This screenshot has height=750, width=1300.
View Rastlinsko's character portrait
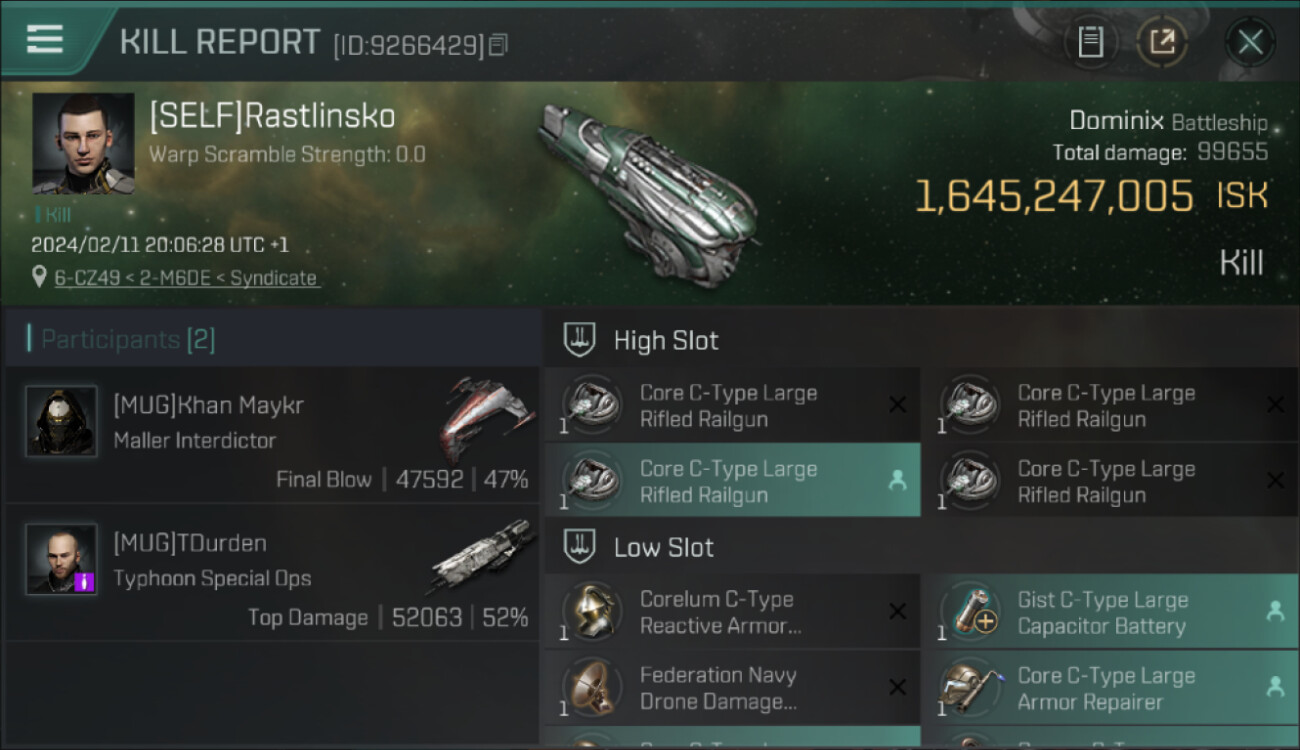coord(83,143)
